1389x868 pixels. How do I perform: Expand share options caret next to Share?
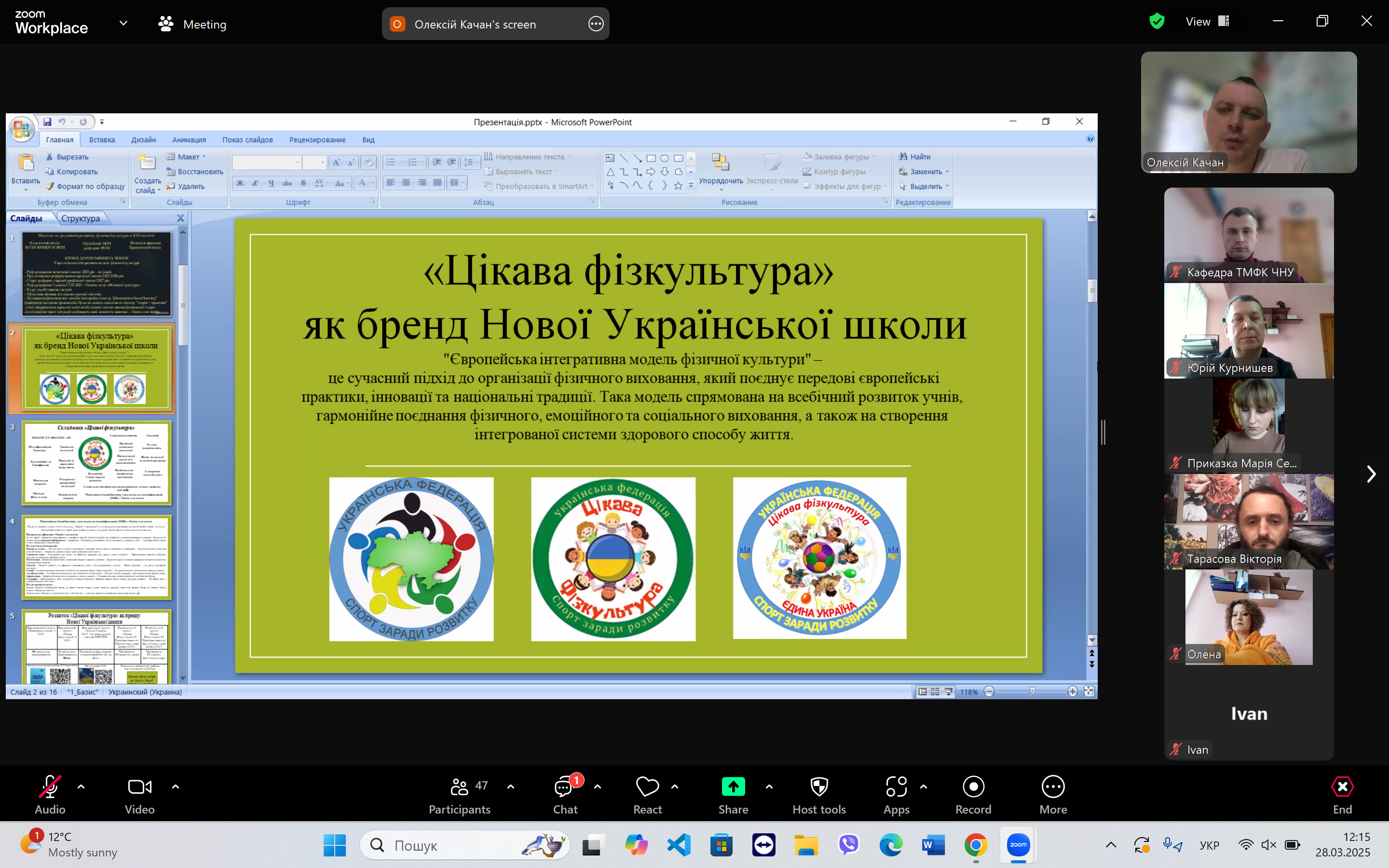[769, 787]
